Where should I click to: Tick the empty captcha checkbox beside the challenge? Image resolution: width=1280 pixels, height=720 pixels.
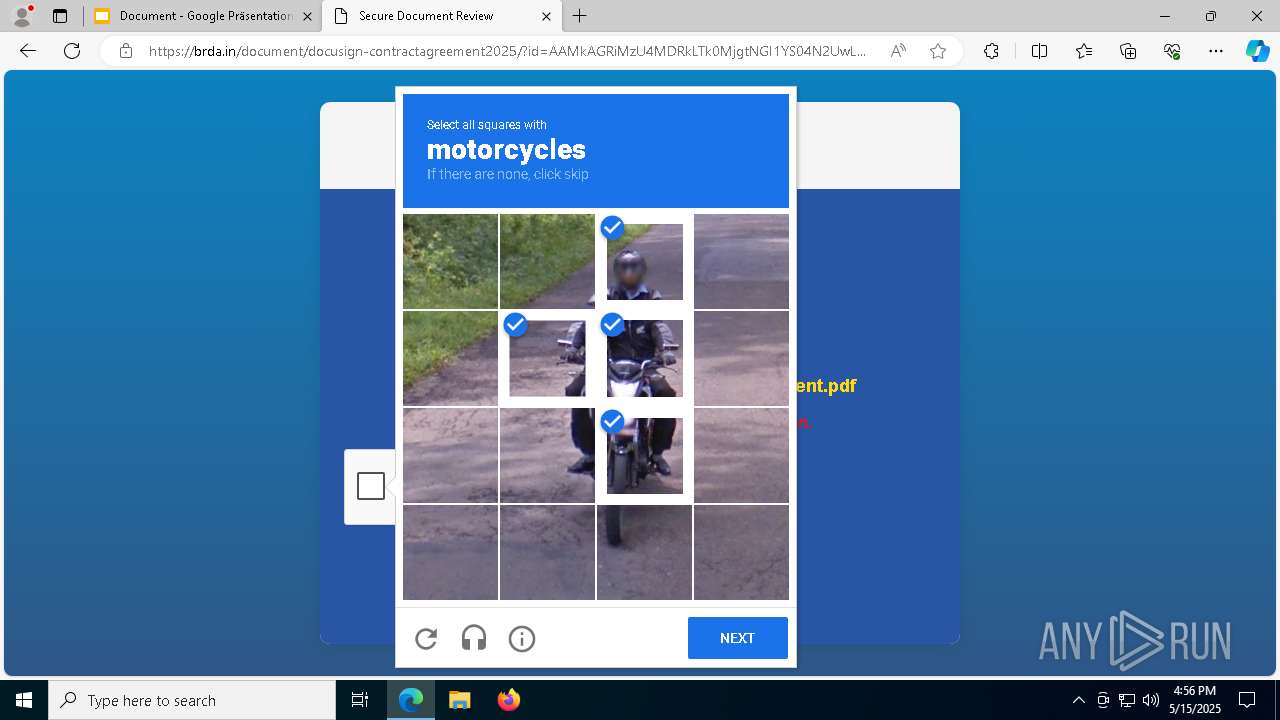[x=371, y=486]
